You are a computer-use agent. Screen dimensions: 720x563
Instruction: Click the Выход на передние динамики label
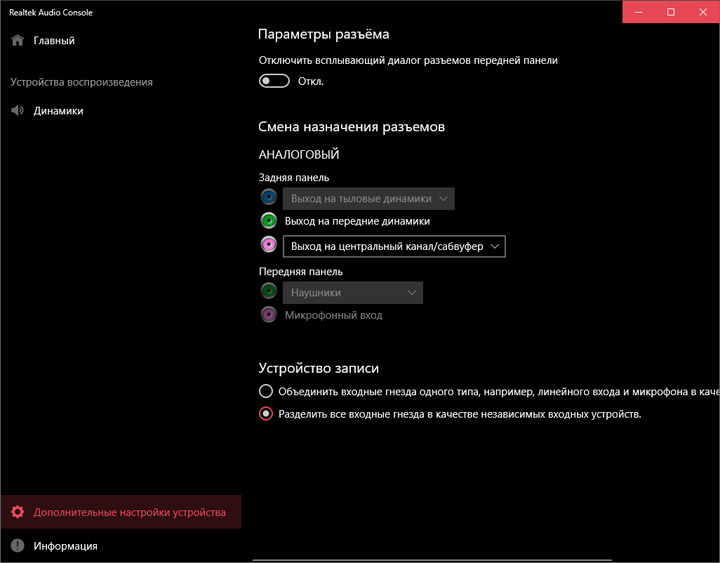click(357, 221)
